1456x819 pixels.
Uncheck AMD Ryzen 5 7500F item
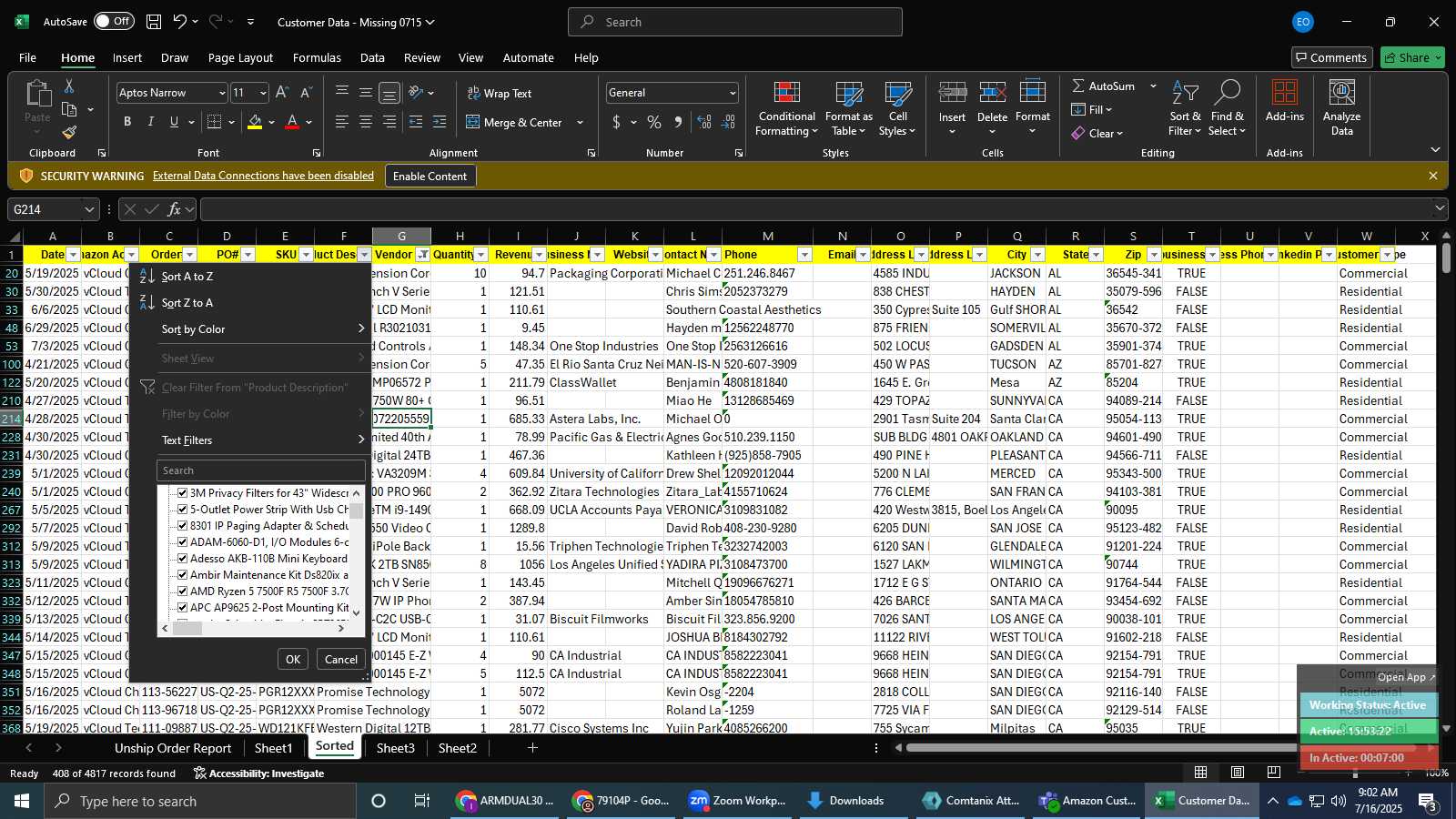tap(182, 591)
